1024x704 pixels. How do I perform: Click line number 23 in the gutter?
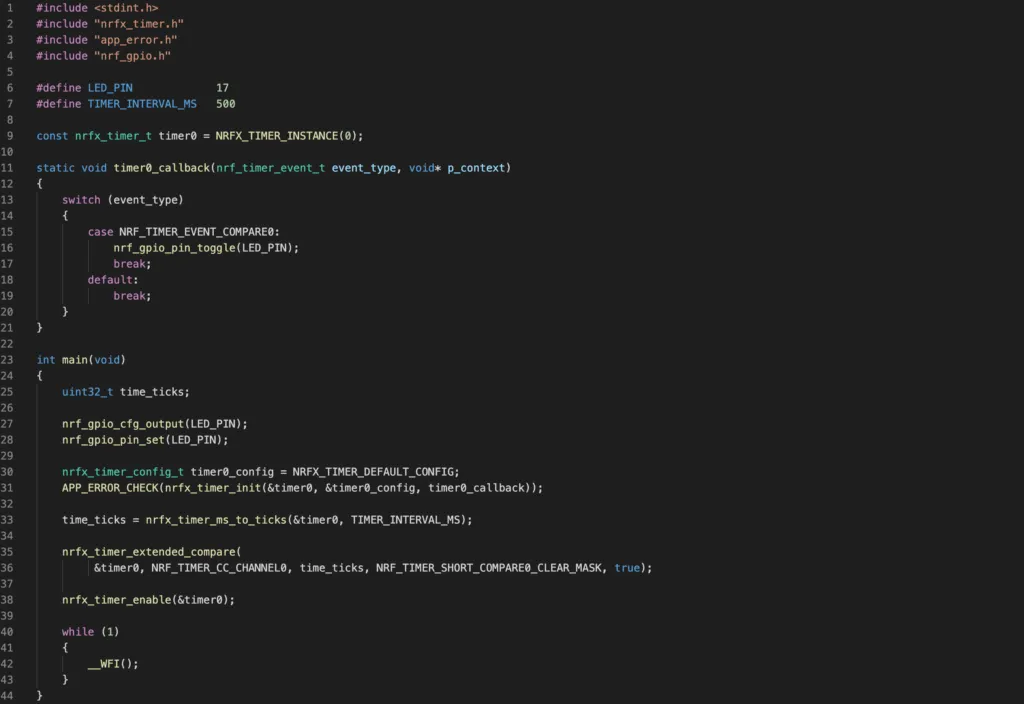tap(9, 360)
